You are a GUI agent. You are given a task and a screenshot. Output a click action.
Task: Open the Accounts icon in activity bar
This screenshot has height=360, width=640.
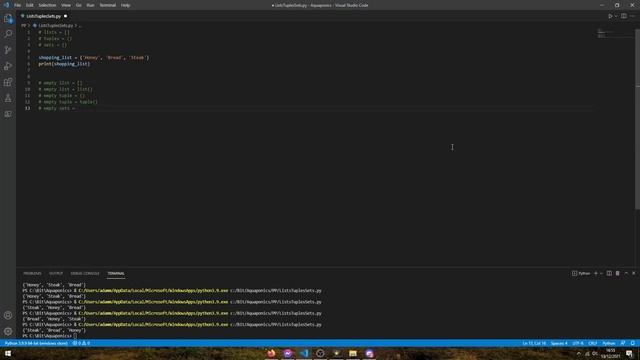click(x=8, y=315)
